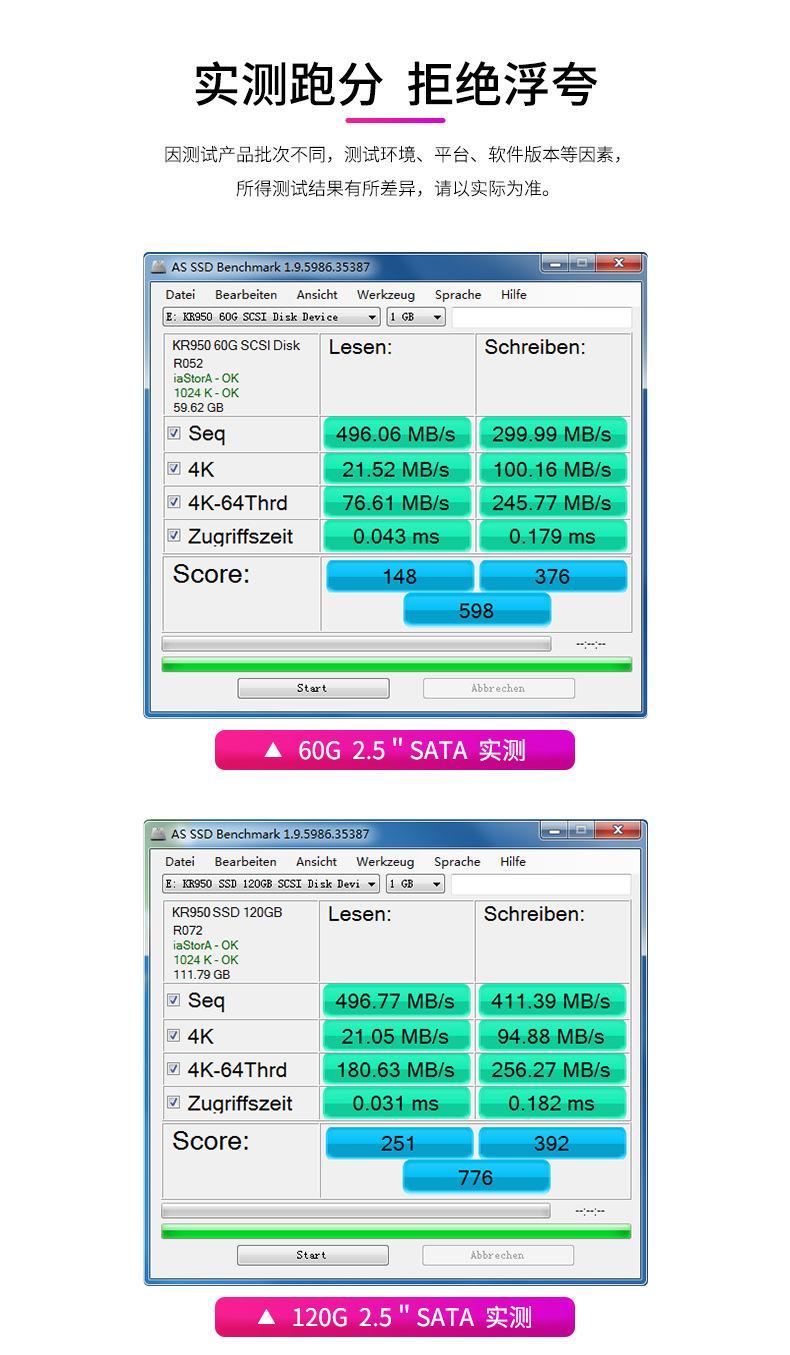Open drive dropdown showing KR950 60G SCSI Disk Device
This screenshot has width=790, height=1355.
(271, 317)
